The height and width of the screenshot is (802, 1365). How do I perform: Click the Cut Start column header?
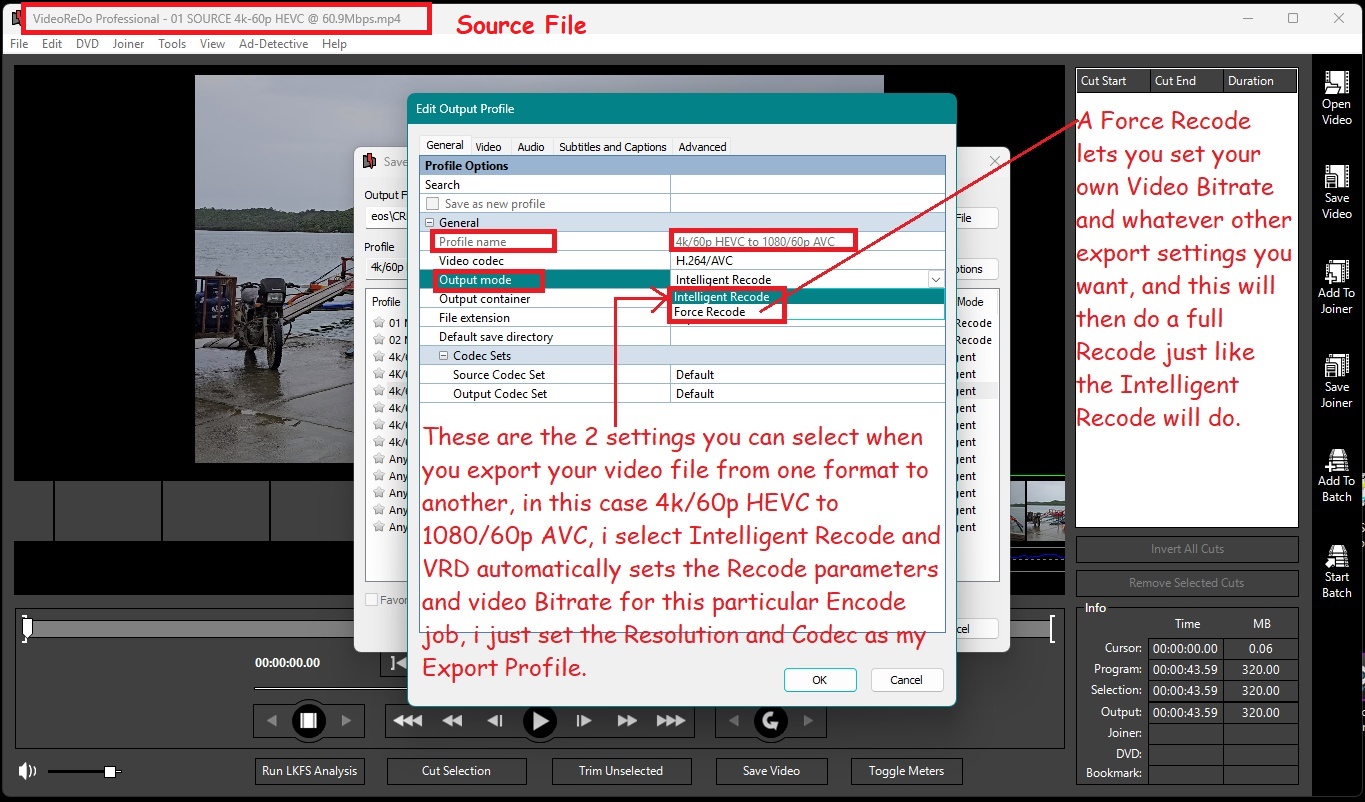(1112, 81)
